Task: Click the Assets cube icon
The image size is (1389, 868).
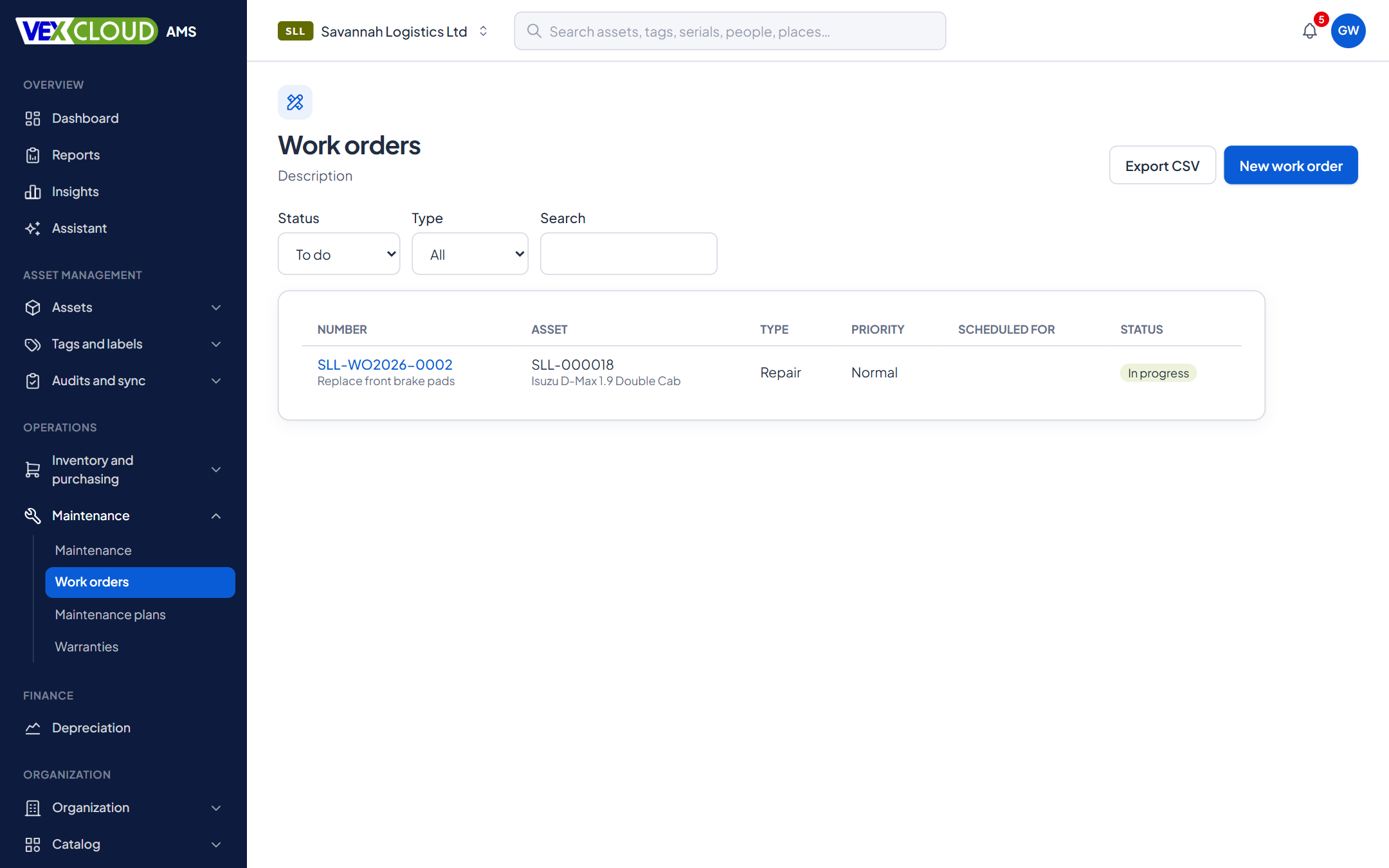Action: pos(33,307)
